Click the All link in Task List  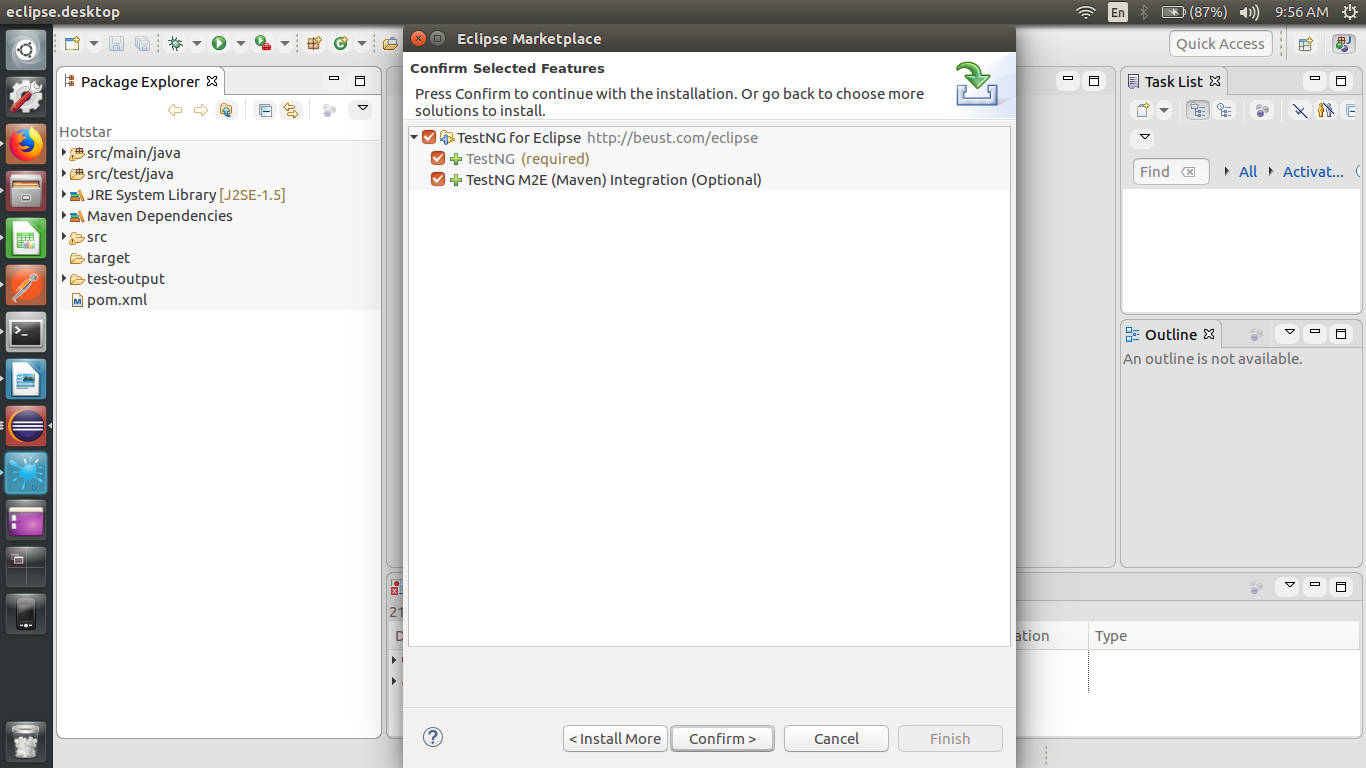pyautogui.click(x=1248, y=171)
